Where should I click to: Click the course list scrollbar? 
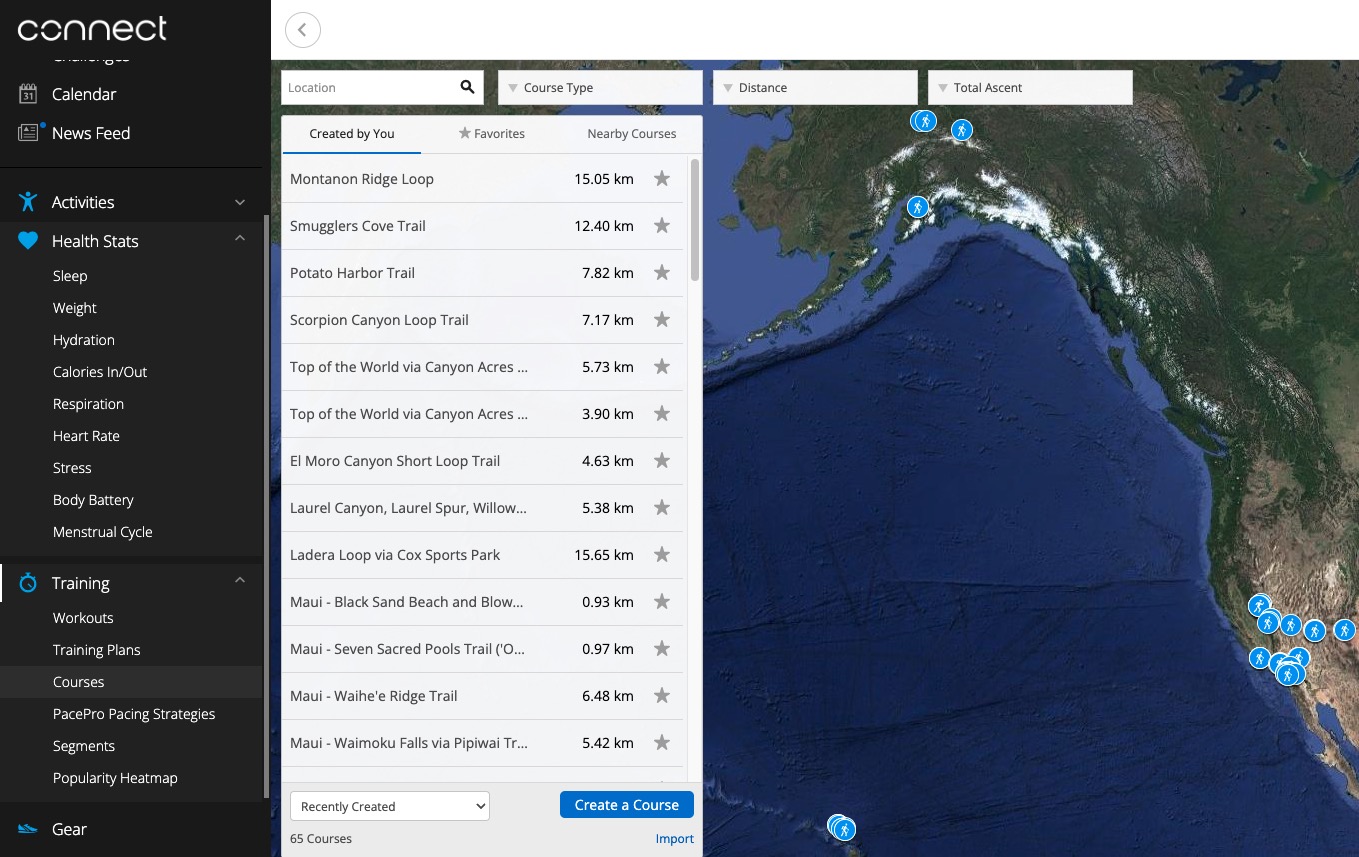695,220
